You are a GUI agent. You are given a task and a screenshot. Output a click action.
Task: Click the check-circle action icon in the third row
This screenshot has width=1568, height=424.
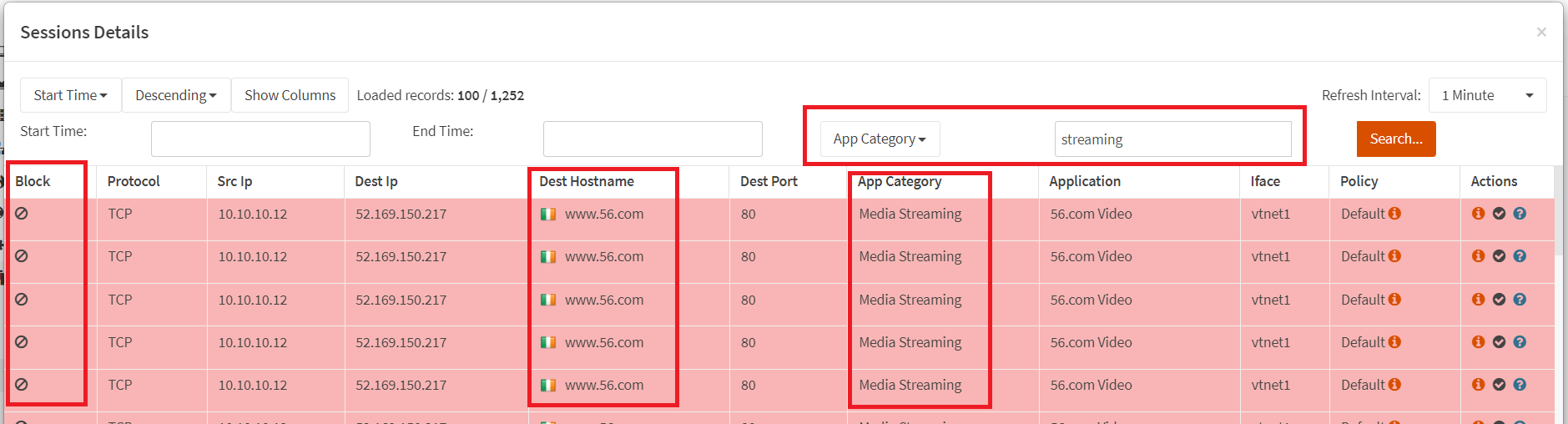coord(1500,300)
